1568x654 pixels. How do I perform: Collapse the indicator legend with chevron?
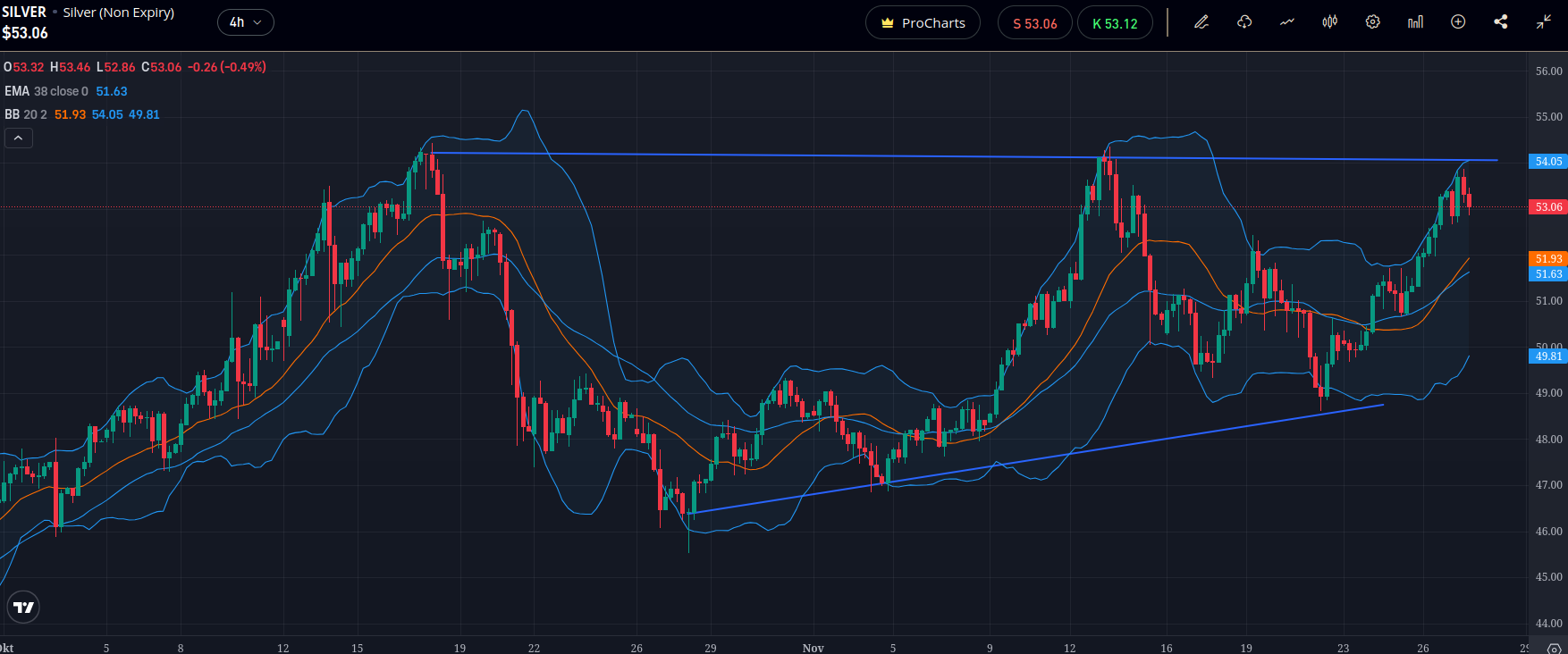[19, 138]
